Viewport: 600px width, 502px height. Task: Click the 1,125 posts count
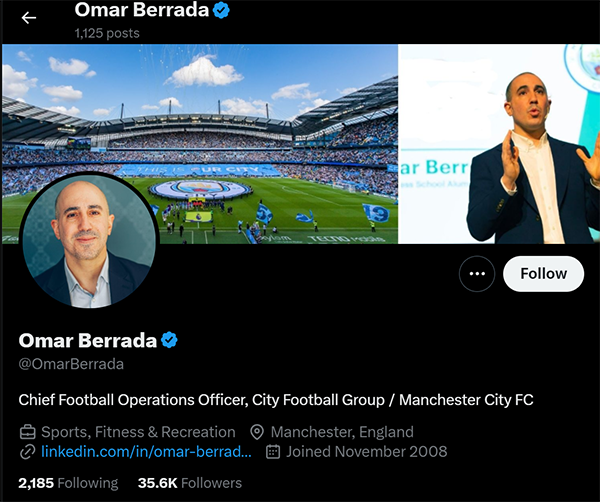pos(107,33)
